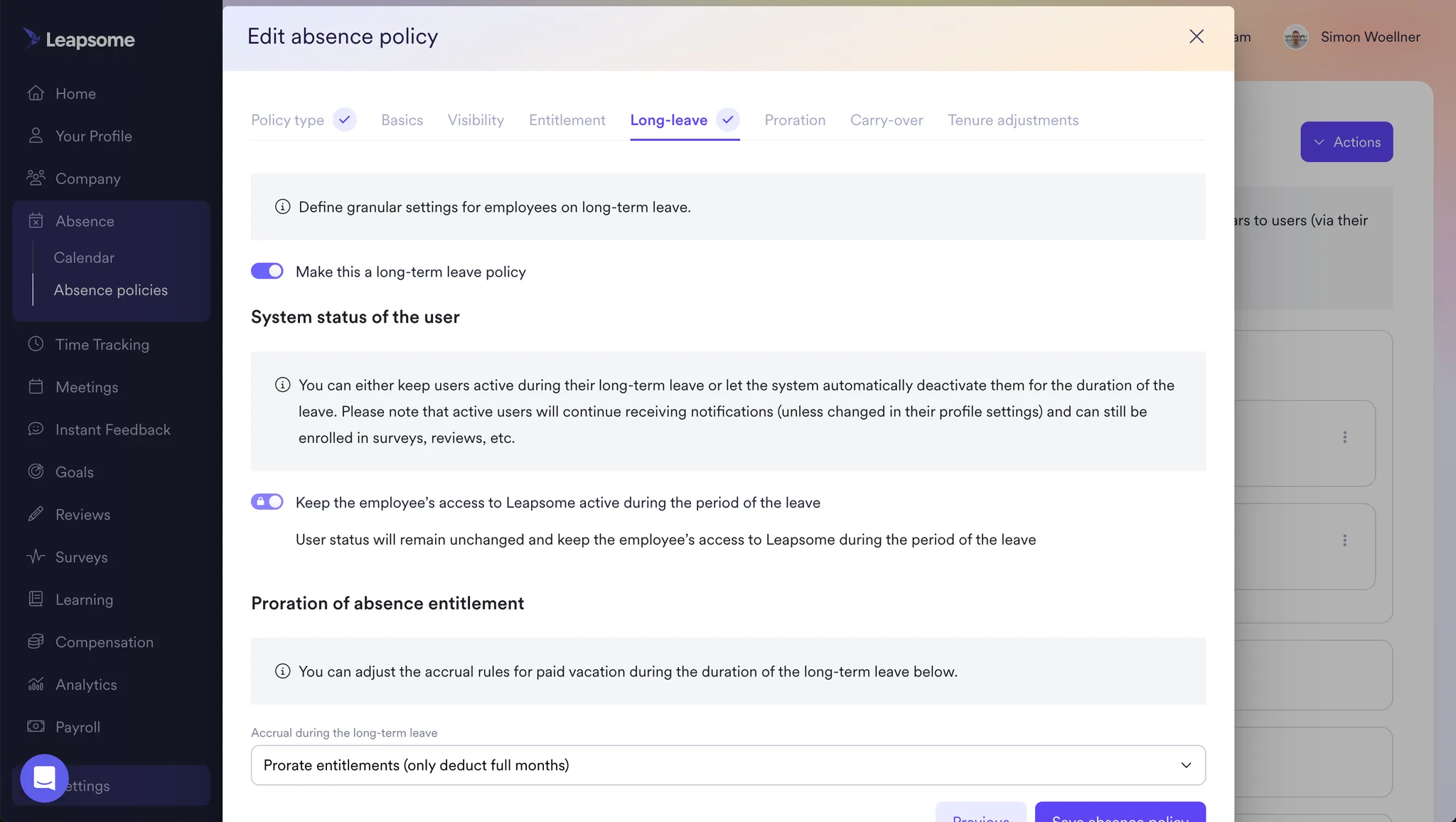This screenshot has width=1456, height=822.
Task: Navigate to Absence policies in sidebar
Action: click(111, 289)
